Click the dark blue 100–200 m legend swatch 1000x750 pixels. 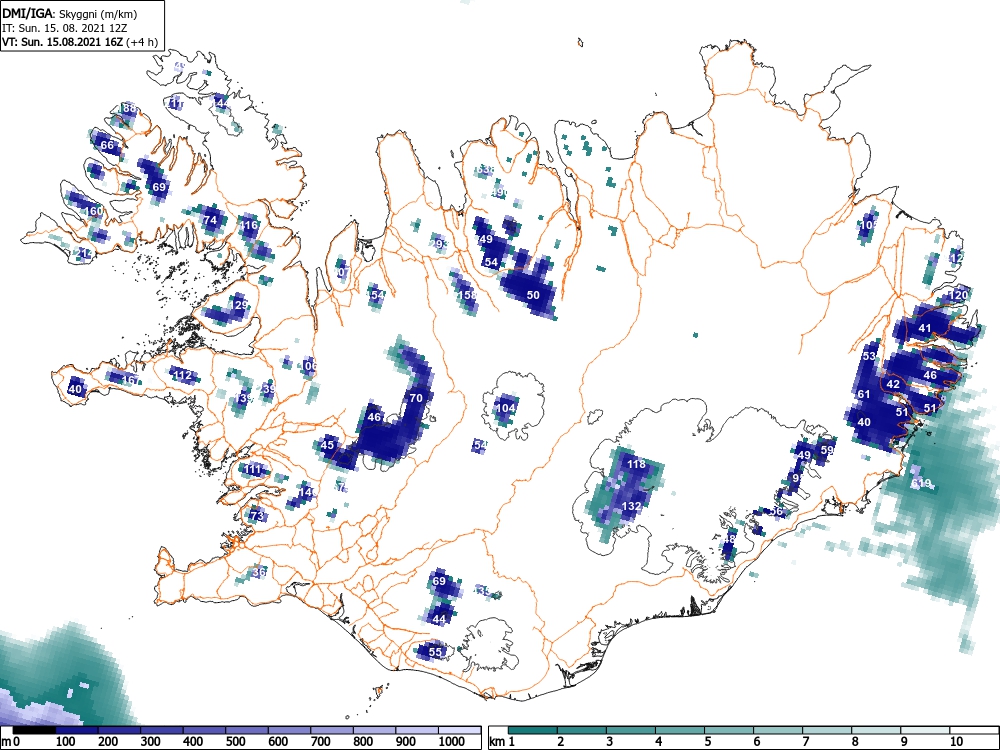pyautogui.click(x=77, y=730)
